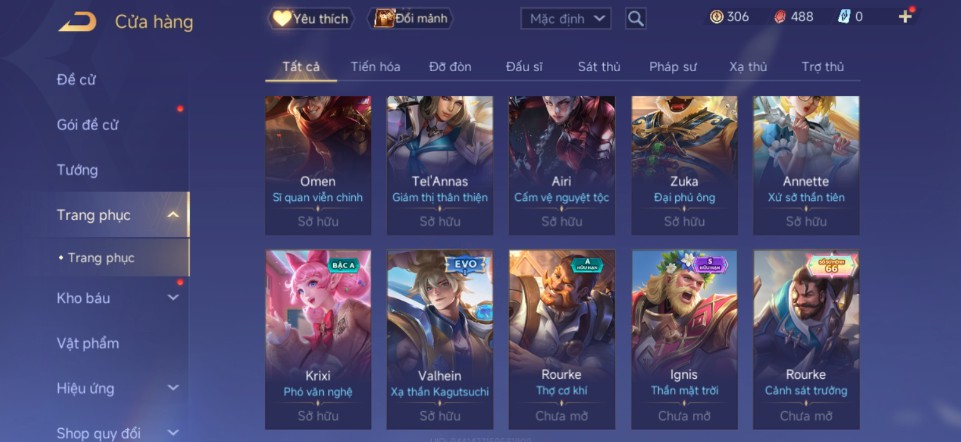The height and width of the screenshot is (442, 961).
Task: Expand the Kho báu sidebar section
Action: 173,298
